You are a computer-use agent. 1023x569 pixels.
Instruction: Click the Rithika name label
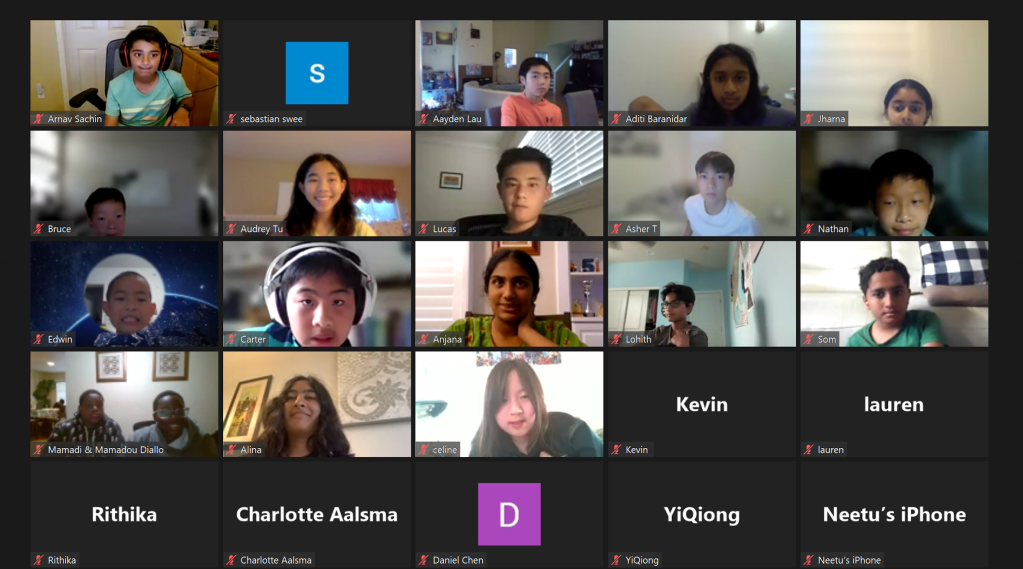click(62, 560)
